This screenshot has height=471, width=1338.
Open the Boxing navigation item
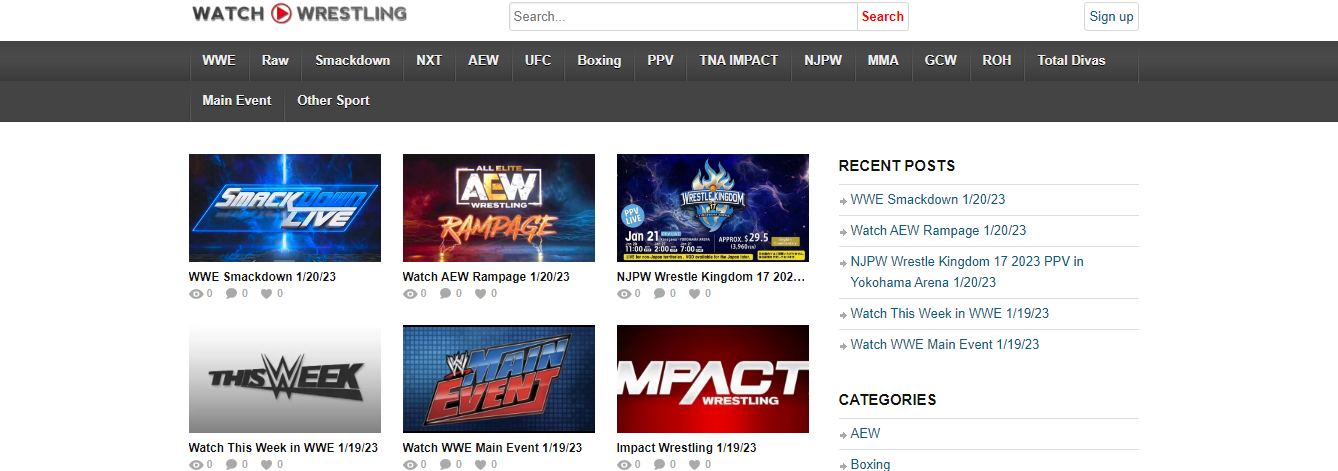pos(599,60)
